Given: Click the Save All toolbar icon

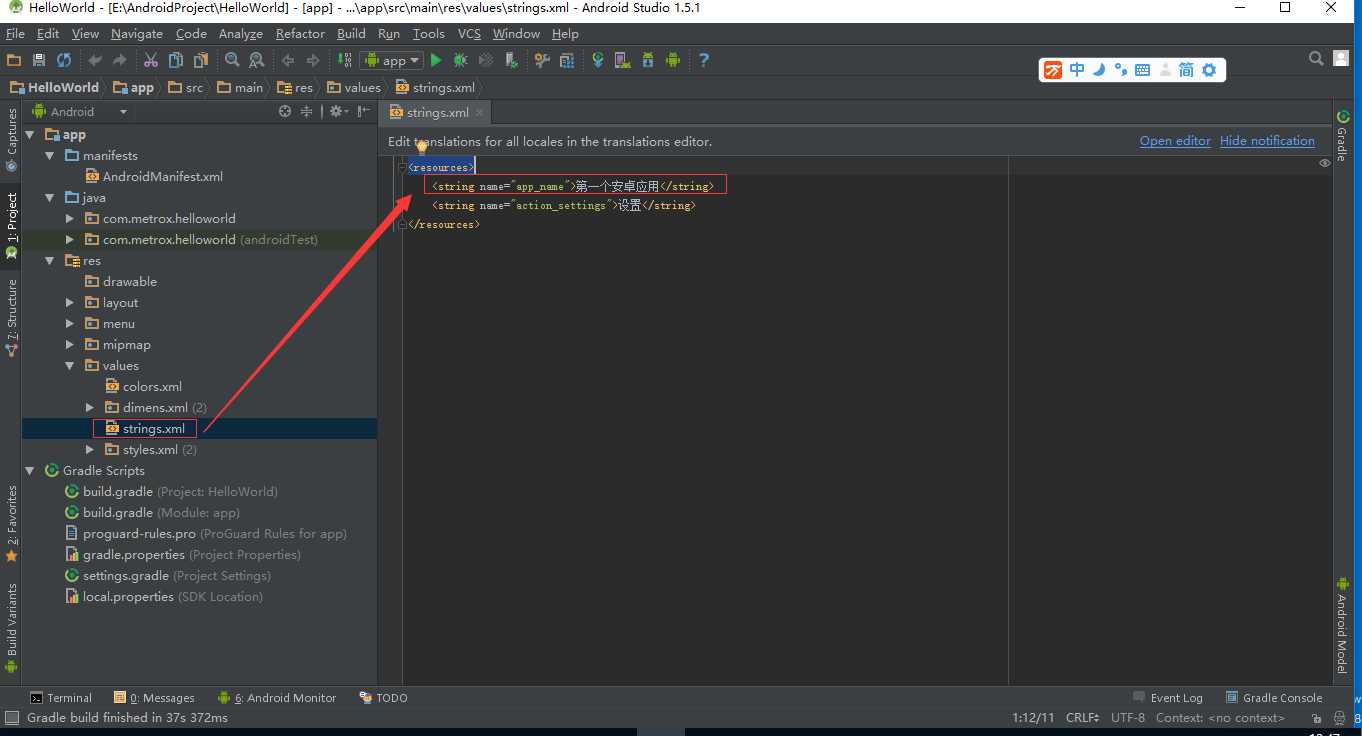Looking at the screenshot, I should [39, 60].
